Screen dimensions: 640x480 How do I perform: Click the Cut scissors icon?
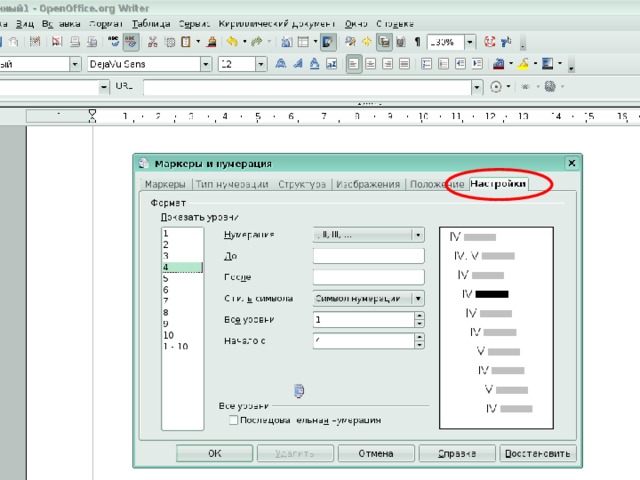tap(153, 42)
